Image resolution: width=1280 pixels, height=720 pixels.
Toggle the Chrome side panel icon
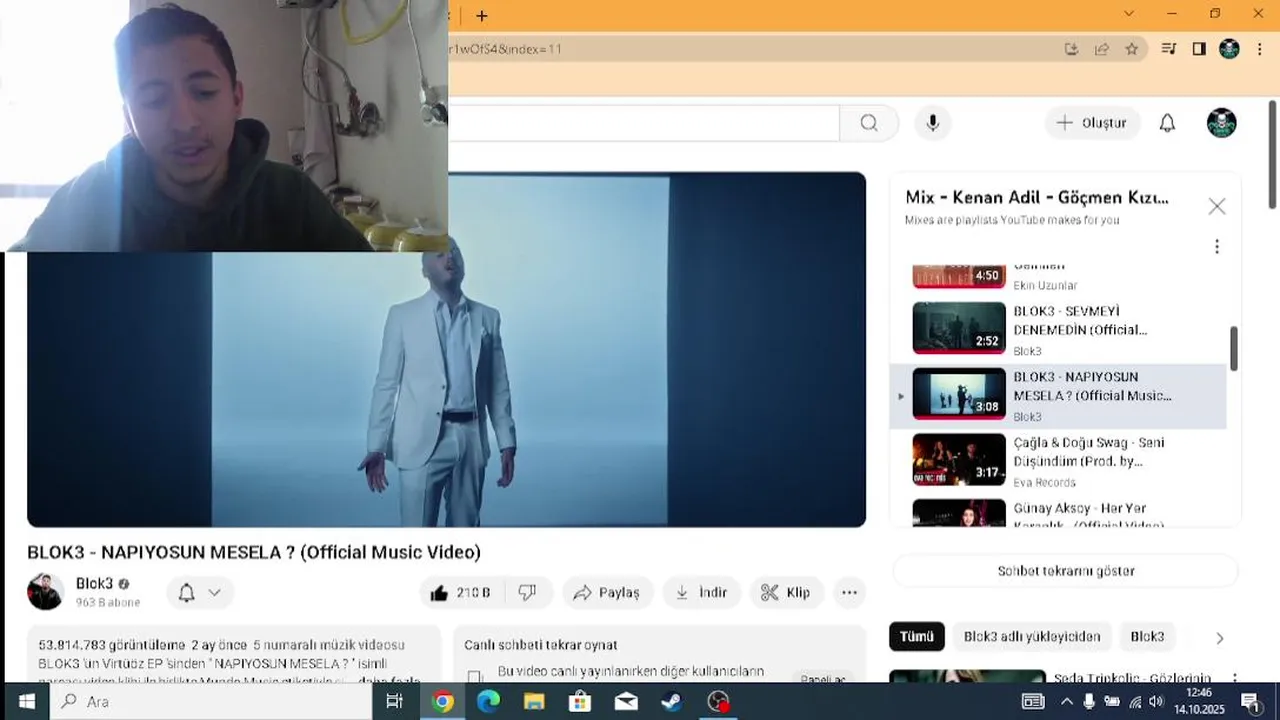[x=1199, y=49]
